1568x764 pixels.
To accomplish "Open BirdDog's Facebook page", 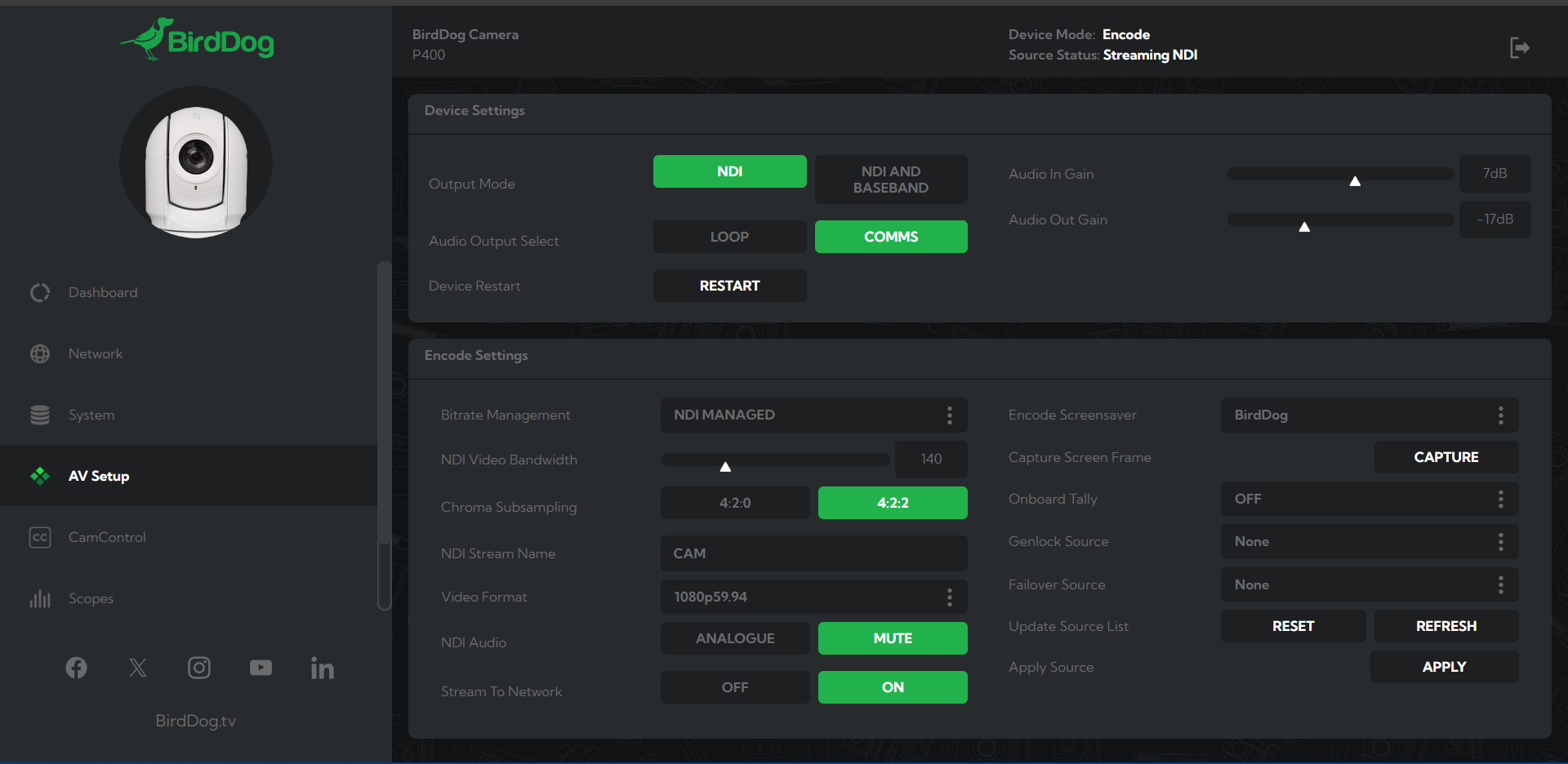I will 76,668.
